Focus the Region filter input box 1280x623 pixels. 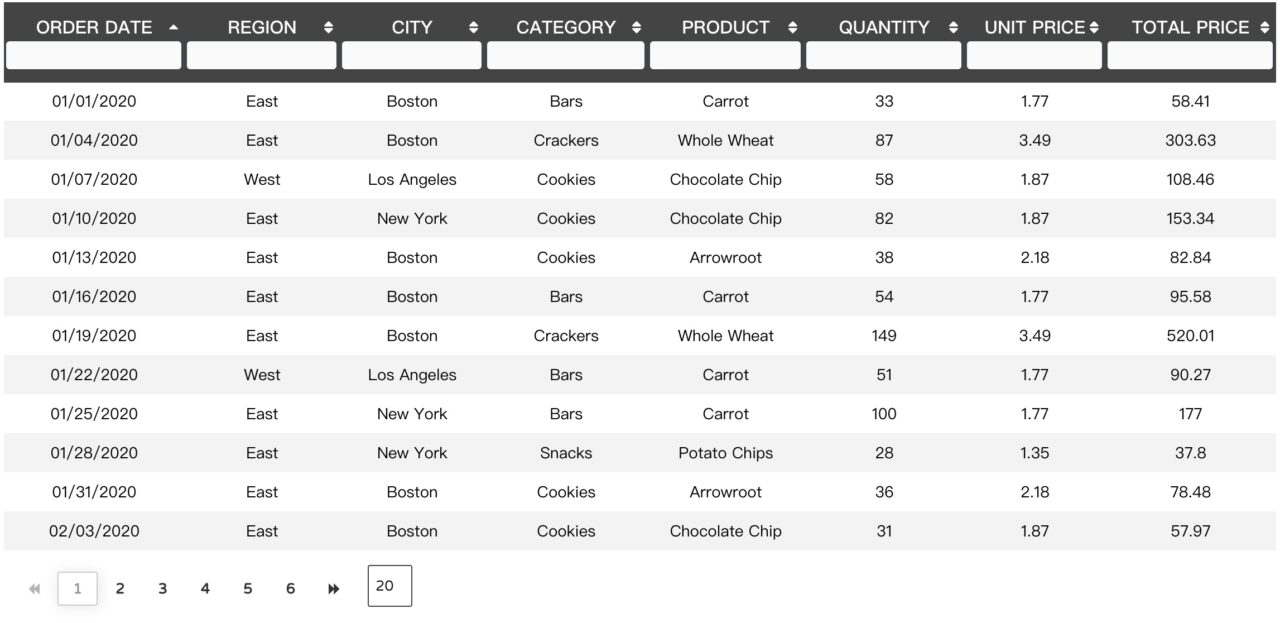(262, 55)
